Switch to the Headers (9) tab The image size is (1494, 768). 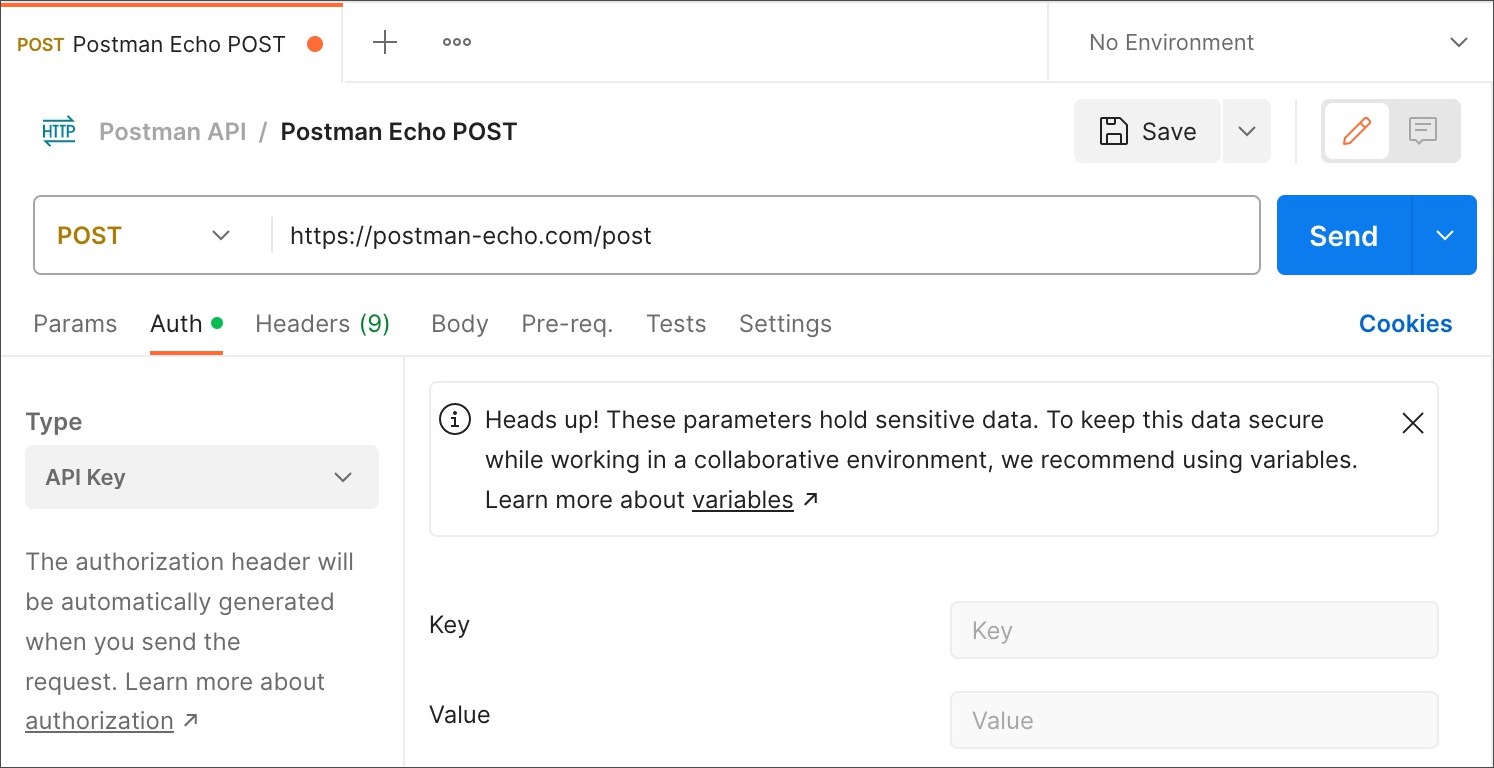pos(322,323)
